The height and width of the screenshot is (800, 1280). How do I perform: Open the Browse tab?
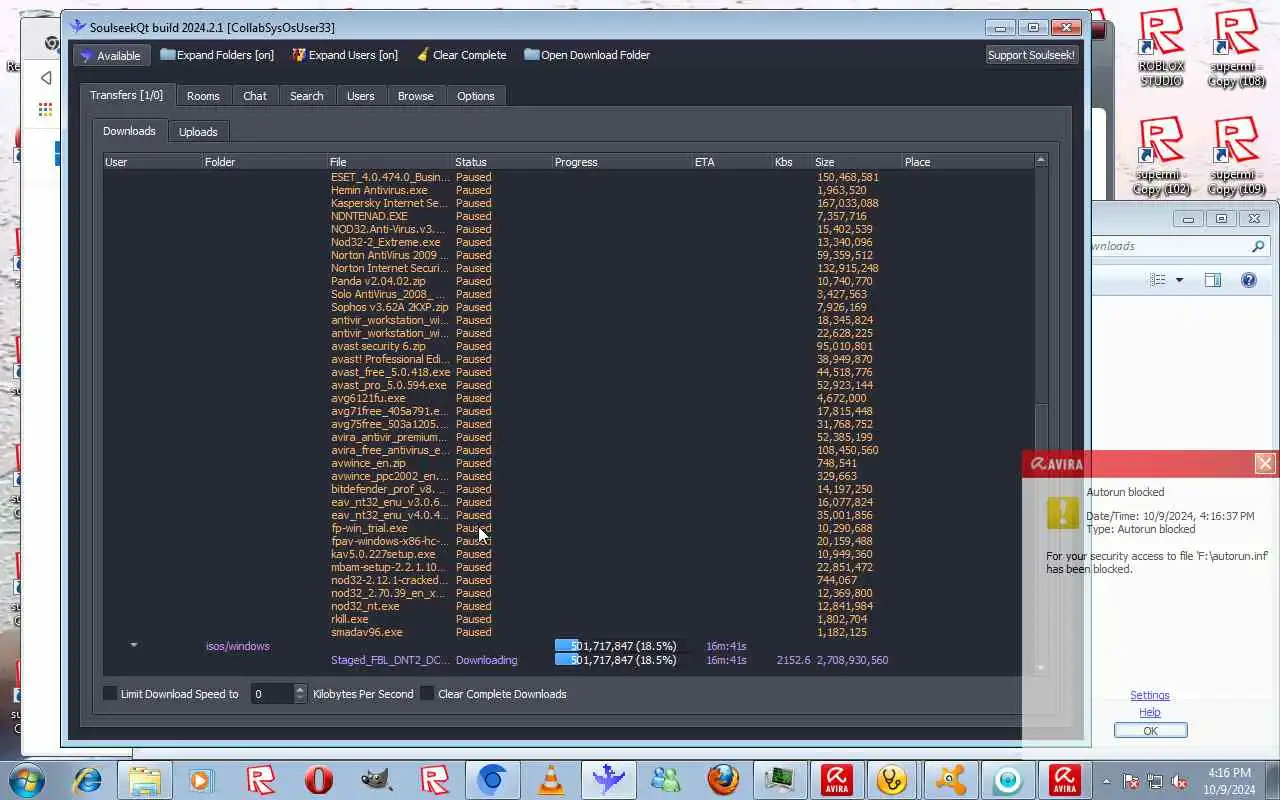tap(416, 96)
